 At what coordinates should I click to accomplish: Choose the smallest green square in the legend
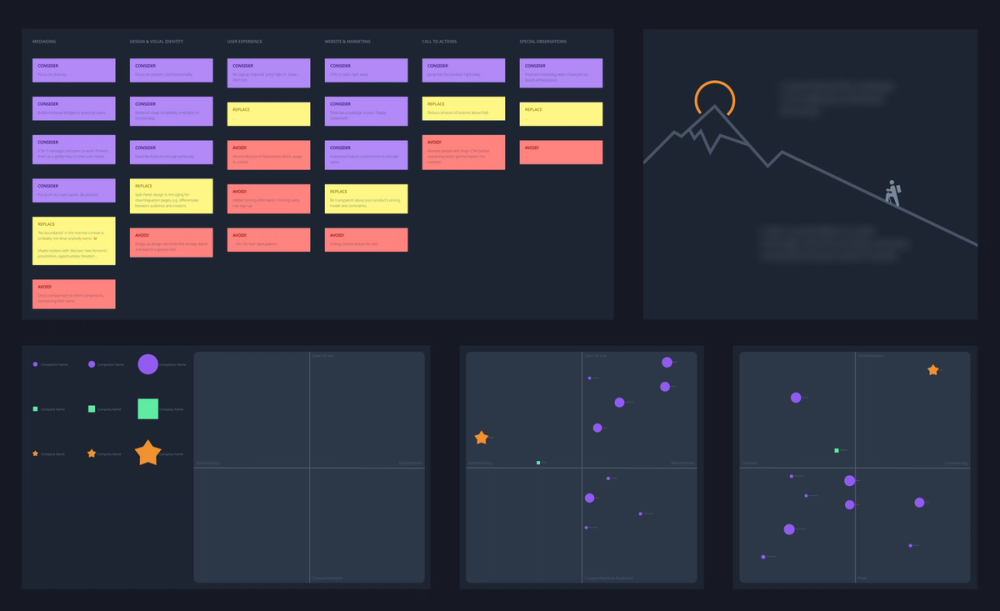point(35,409)
